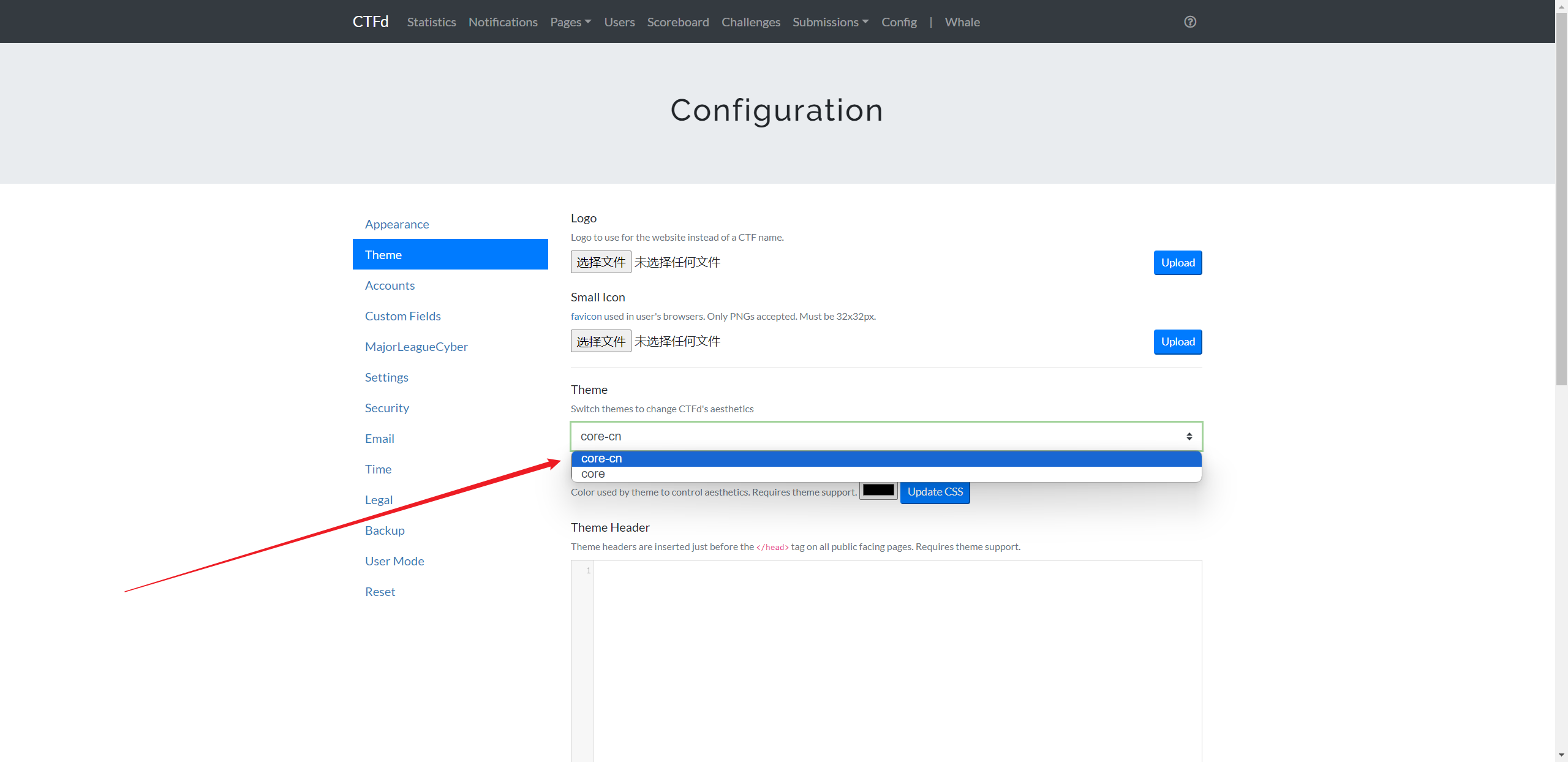Open the Scoreboard admin page
The width and height of the screenshot is (1568, 762).
coord(678,22)
